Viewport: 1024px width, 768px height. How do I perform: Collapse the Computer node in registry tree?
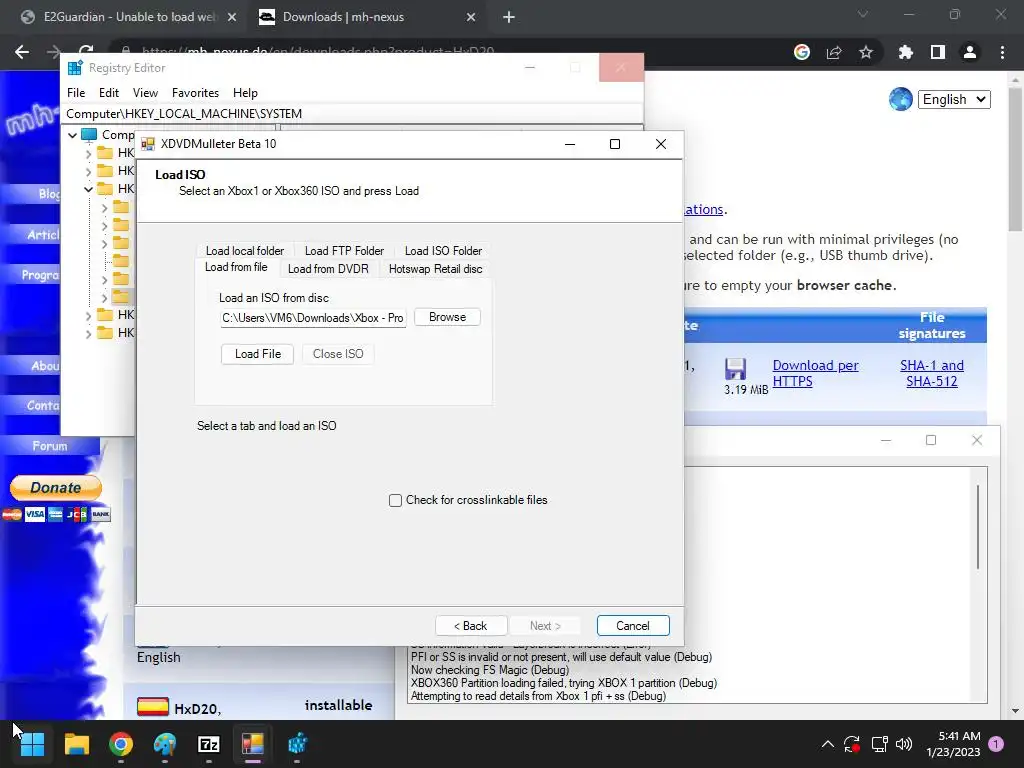(72, 135)
